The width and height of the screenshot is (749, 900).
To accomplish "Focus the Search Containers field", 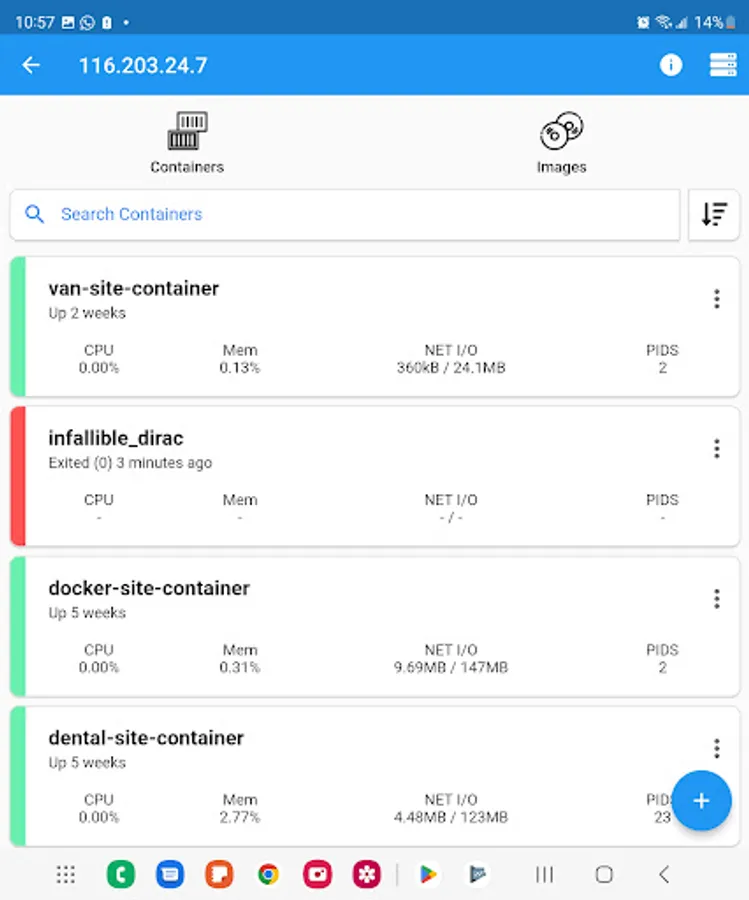I will (x=345, y=214).
